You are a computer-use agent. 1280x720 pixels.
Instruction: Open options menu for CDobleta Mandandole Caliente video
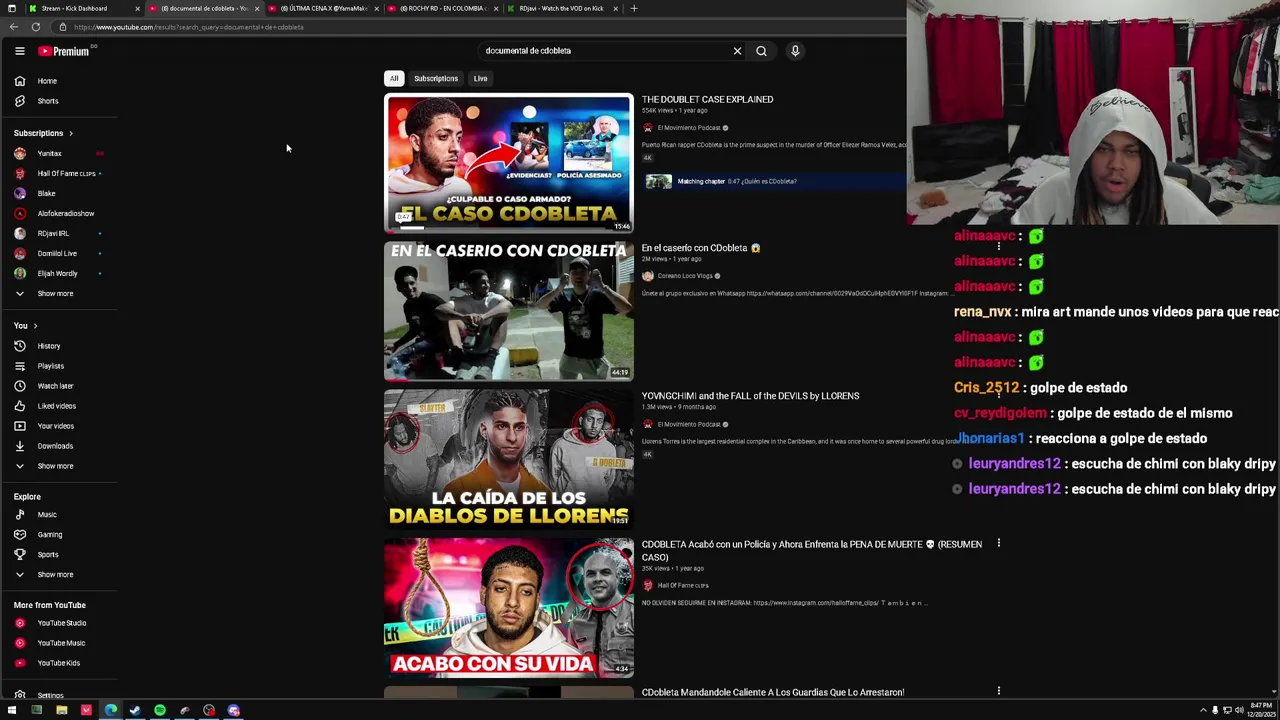point(998,691)
